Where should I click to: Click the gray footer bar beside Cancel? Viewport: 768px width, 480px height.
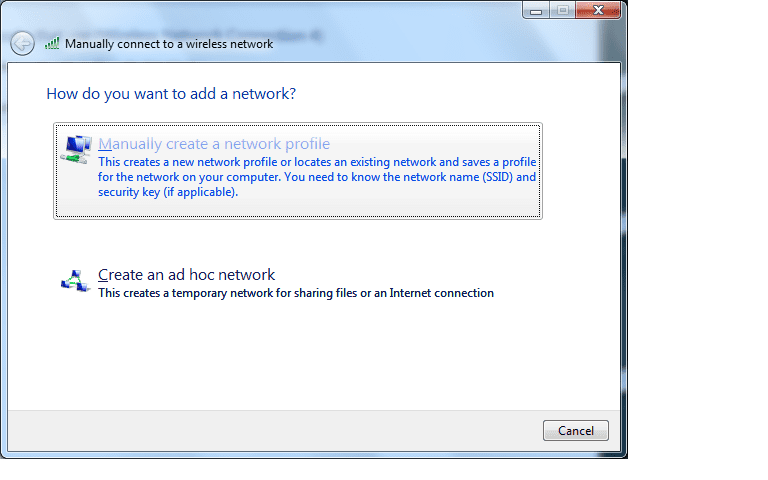point(274,431)
